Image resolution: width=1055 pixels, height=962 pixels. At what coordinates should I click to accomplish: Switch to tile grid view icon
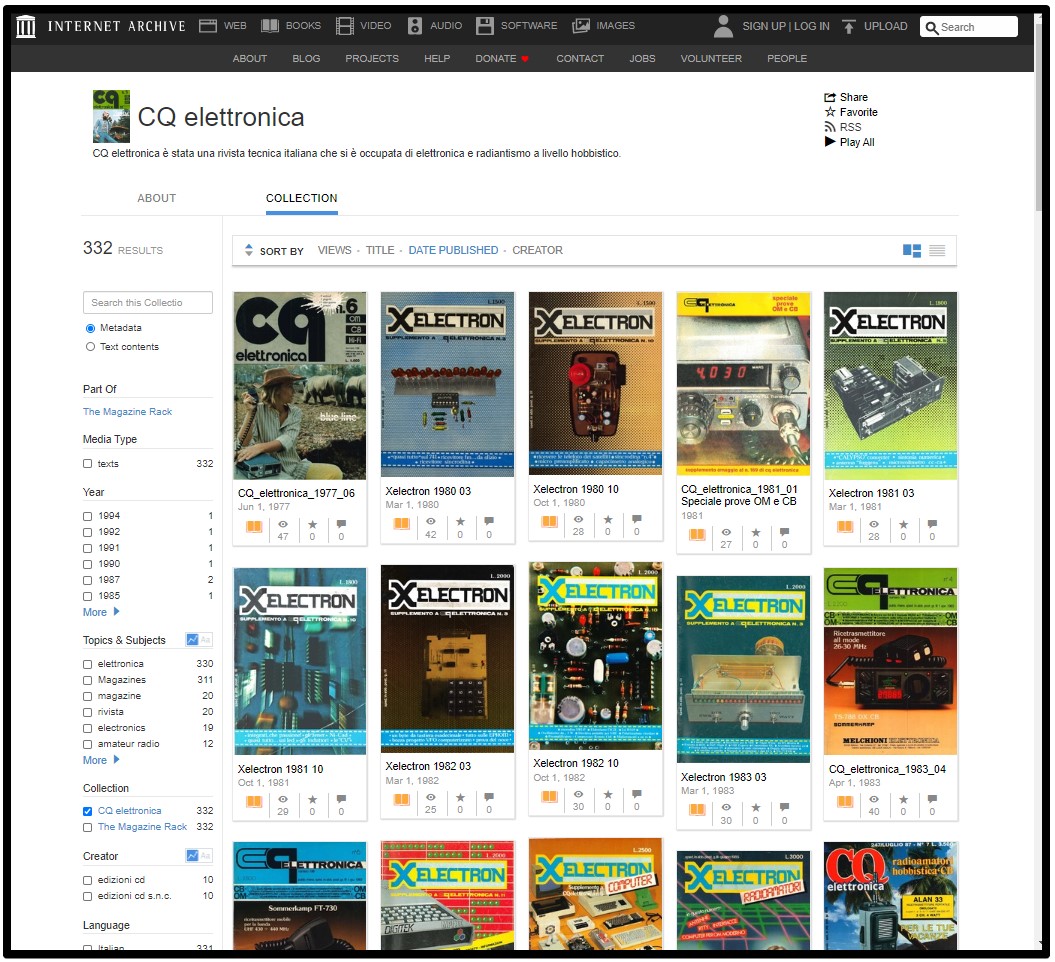pyautogui.click(x=912, y=251)
